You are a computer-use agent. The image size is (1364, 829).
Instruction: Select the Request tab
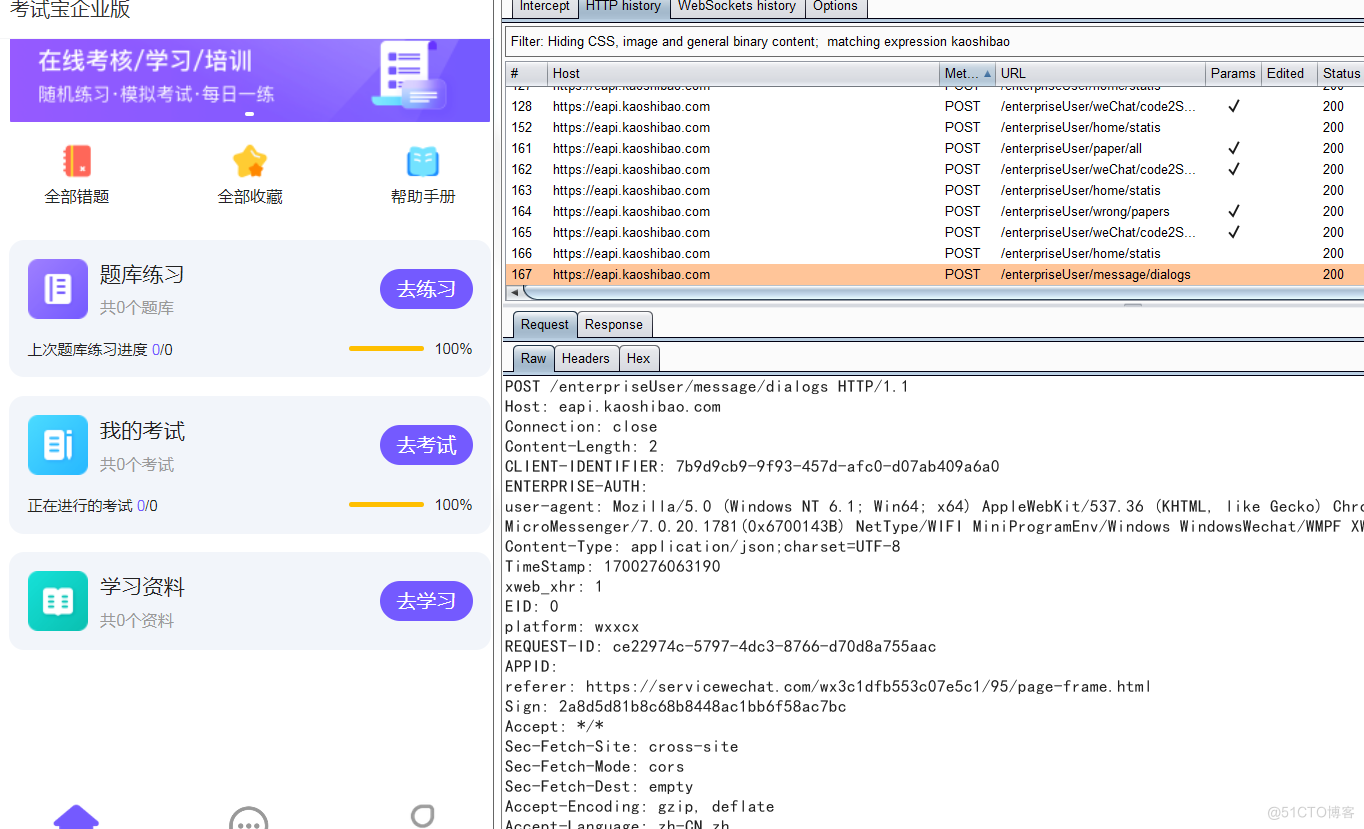(545, 324)
